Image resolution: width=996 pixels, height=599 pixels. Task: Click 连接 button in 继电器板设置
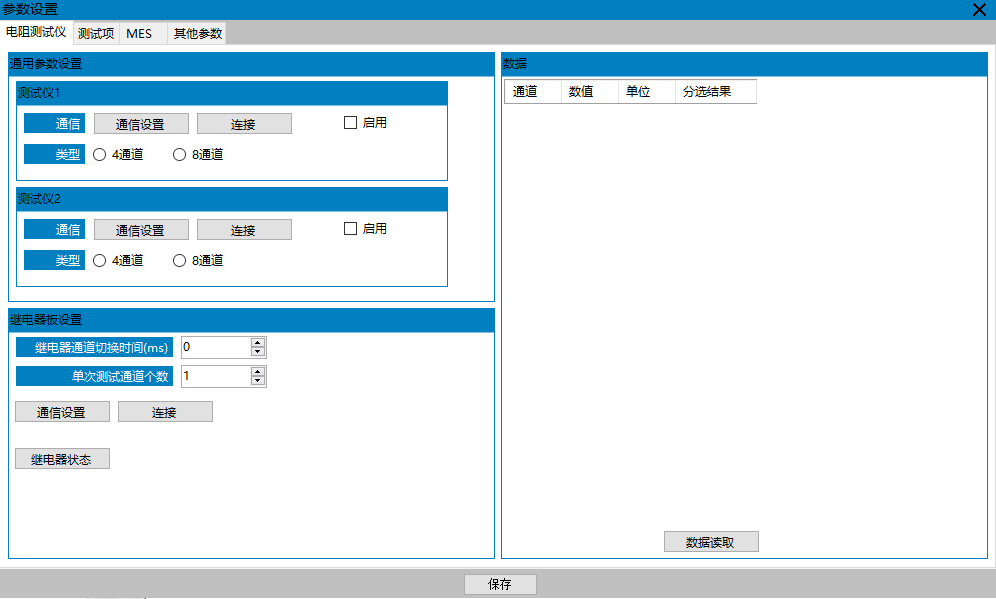(x=165, y=412)
